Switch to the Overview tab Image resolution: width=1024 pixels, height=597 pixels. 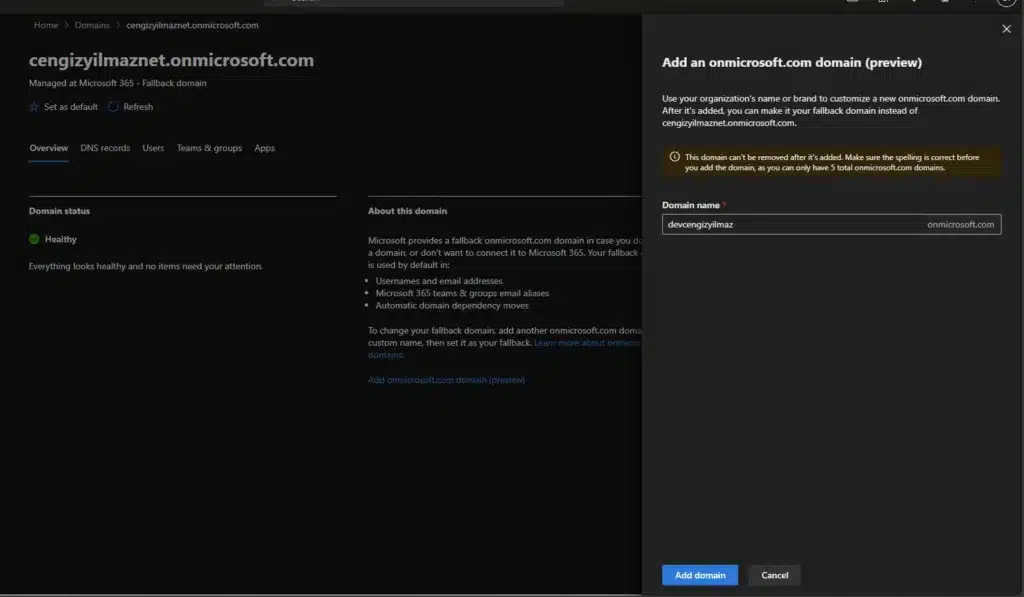click(x=48, y=148)
